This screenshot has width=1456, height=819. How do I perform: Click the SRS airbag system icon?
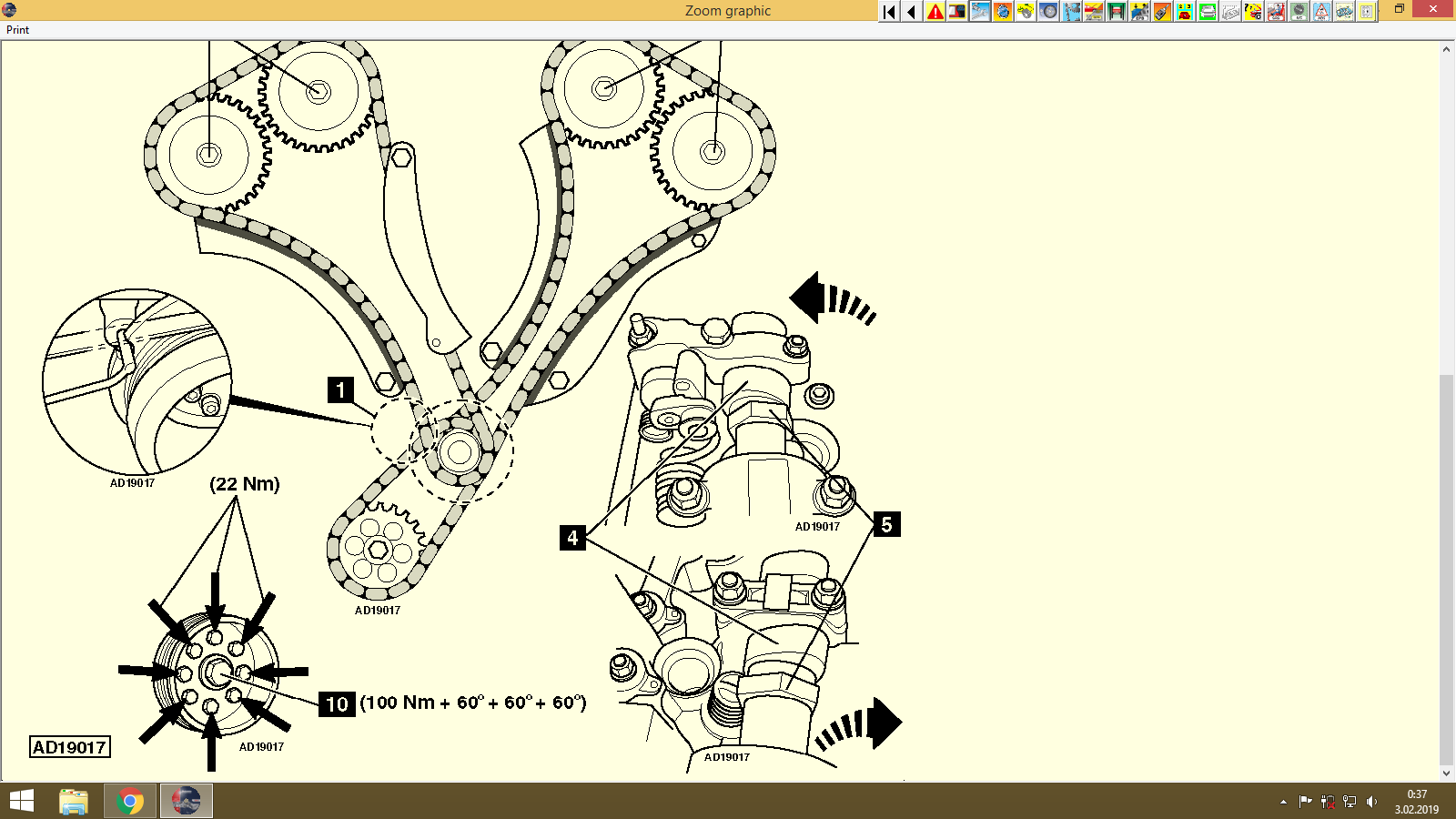(1278, 13)
